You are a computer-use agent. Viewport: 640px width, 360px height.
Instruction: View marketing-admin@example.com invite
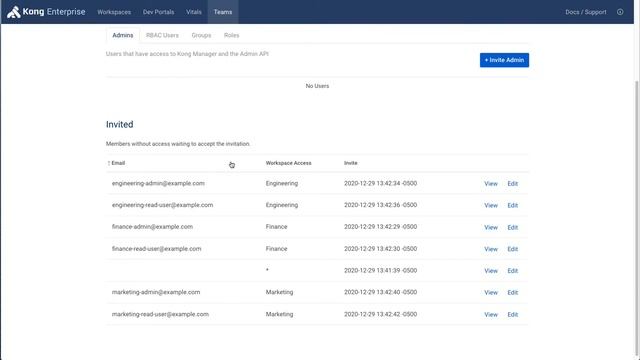tap(491, 293)
